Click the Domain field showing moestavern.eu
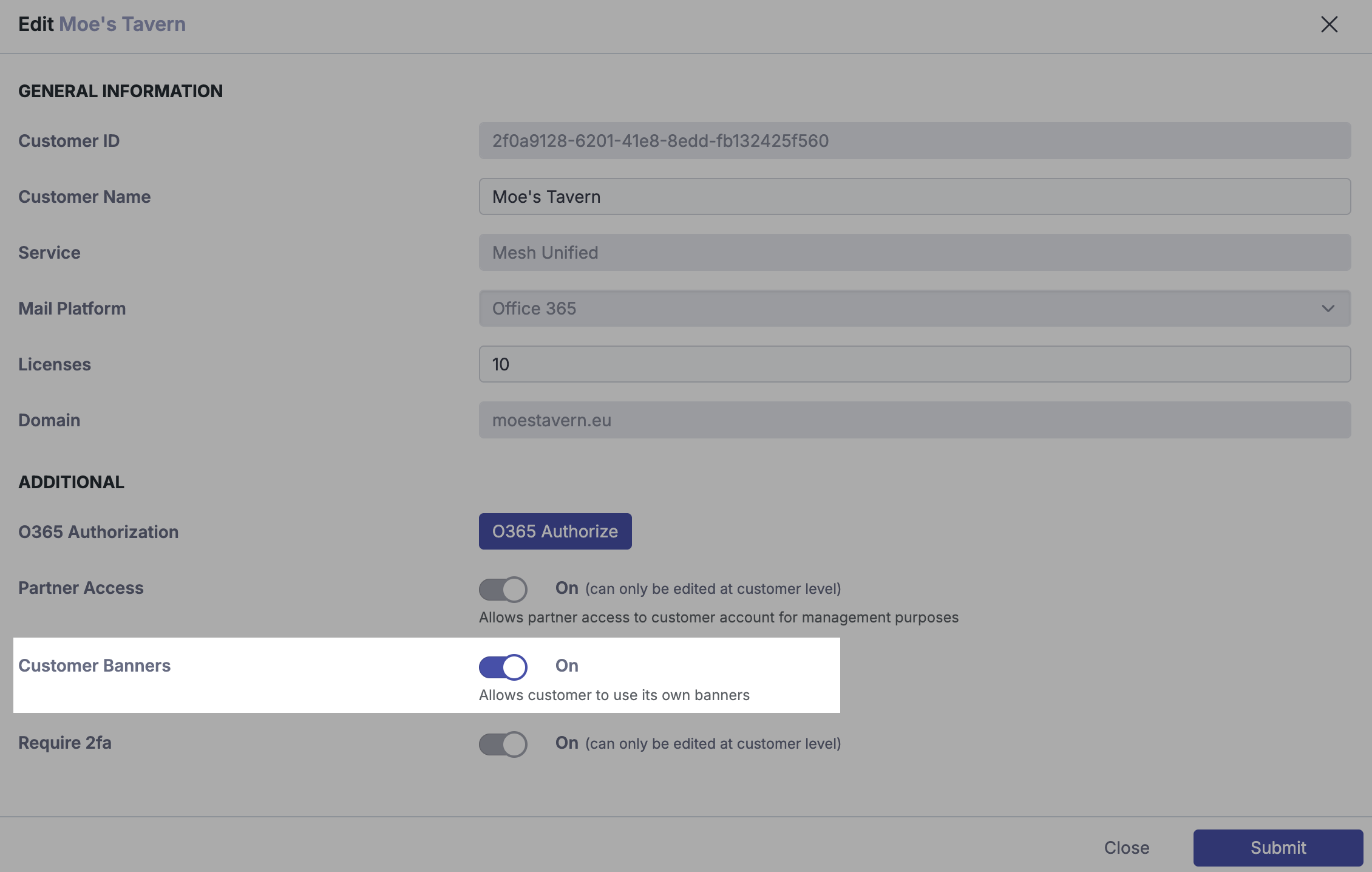Screen dimensions: 1372x872 pos(914,420)
